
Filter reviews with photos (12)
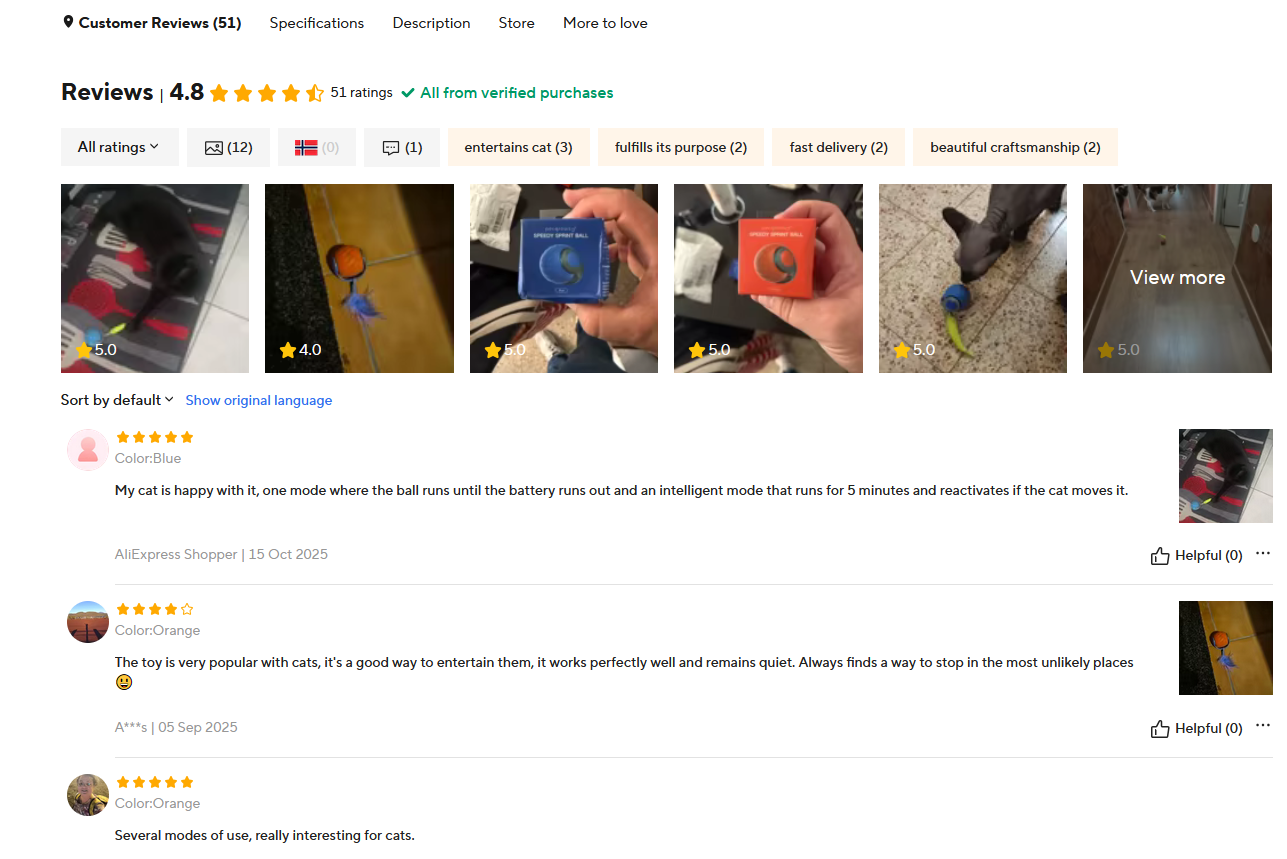pos(228,147)
